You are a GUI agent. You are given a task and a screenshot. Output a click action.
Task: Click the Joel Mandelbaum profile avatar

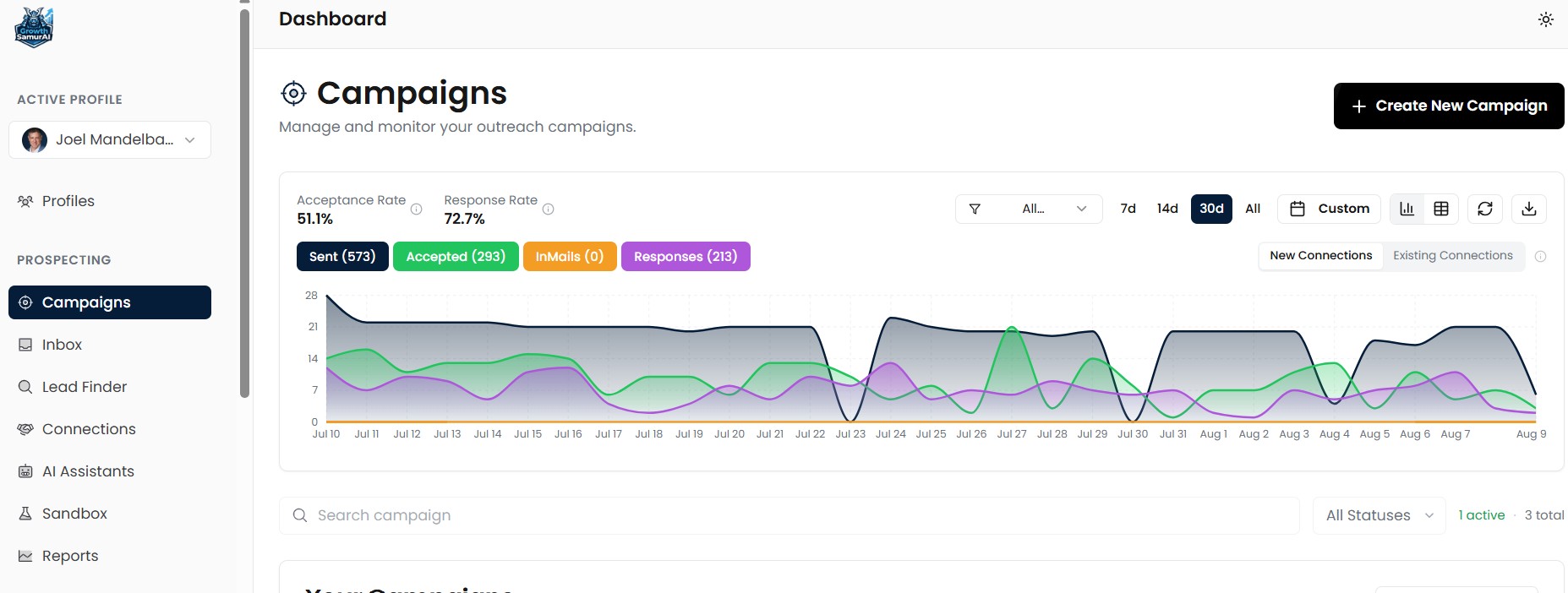coord(35,140)
